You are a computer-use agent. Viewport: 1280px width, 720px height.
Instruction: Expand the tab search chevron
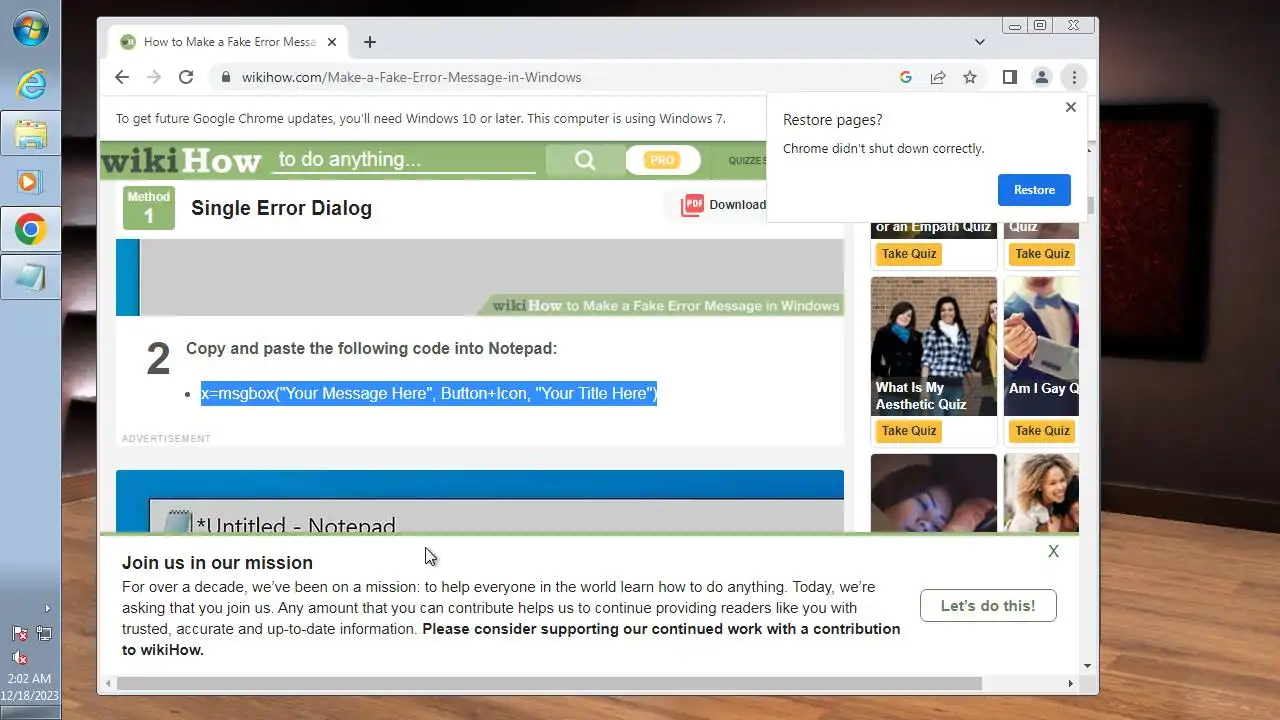pyautogui.click(x=980, y=42)
